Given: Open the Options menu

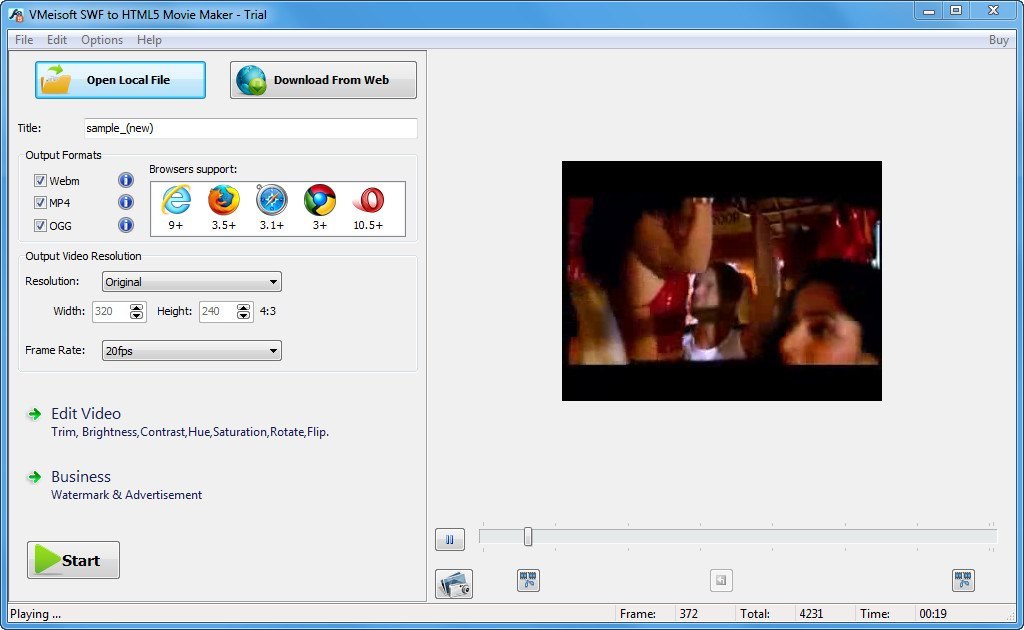Looking at the screenshot, I should pos(101,40).
